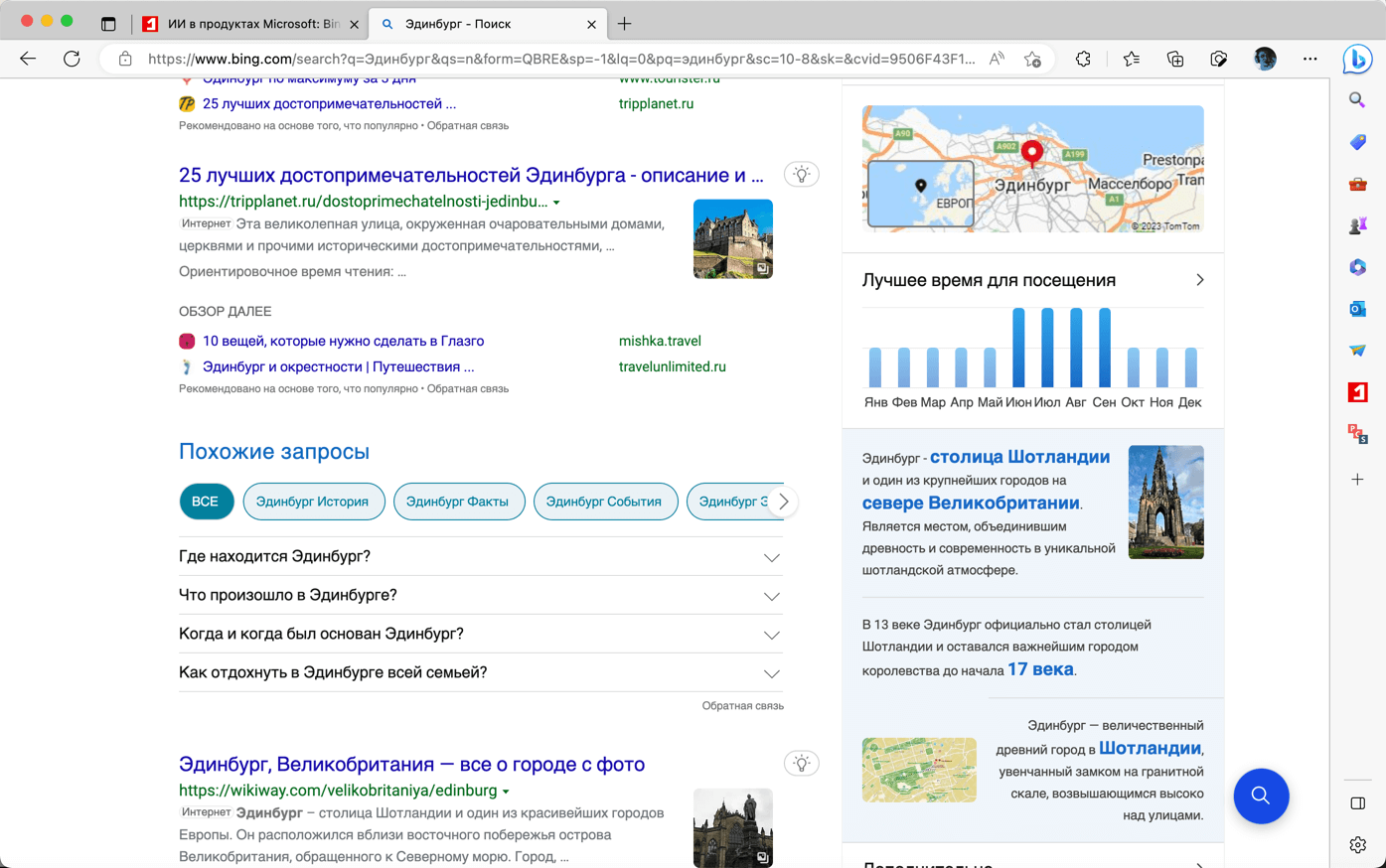Screen dimensions: 1386x868
Task: Reload the Bing search page
Action: pyautogui.click(x=72, y=59)
